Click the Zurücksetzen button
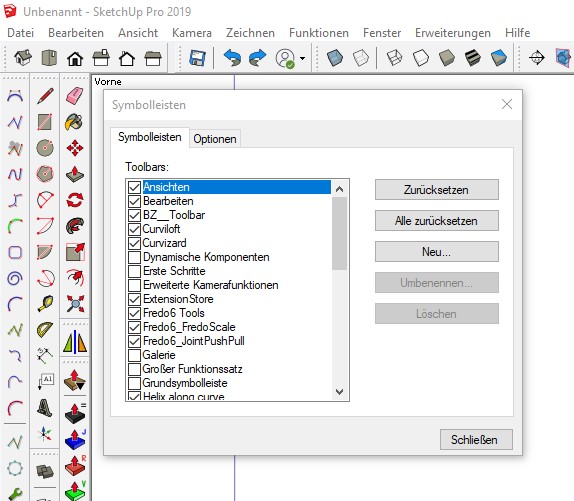This screenshot has height=501, width=574. click(436, 190)
